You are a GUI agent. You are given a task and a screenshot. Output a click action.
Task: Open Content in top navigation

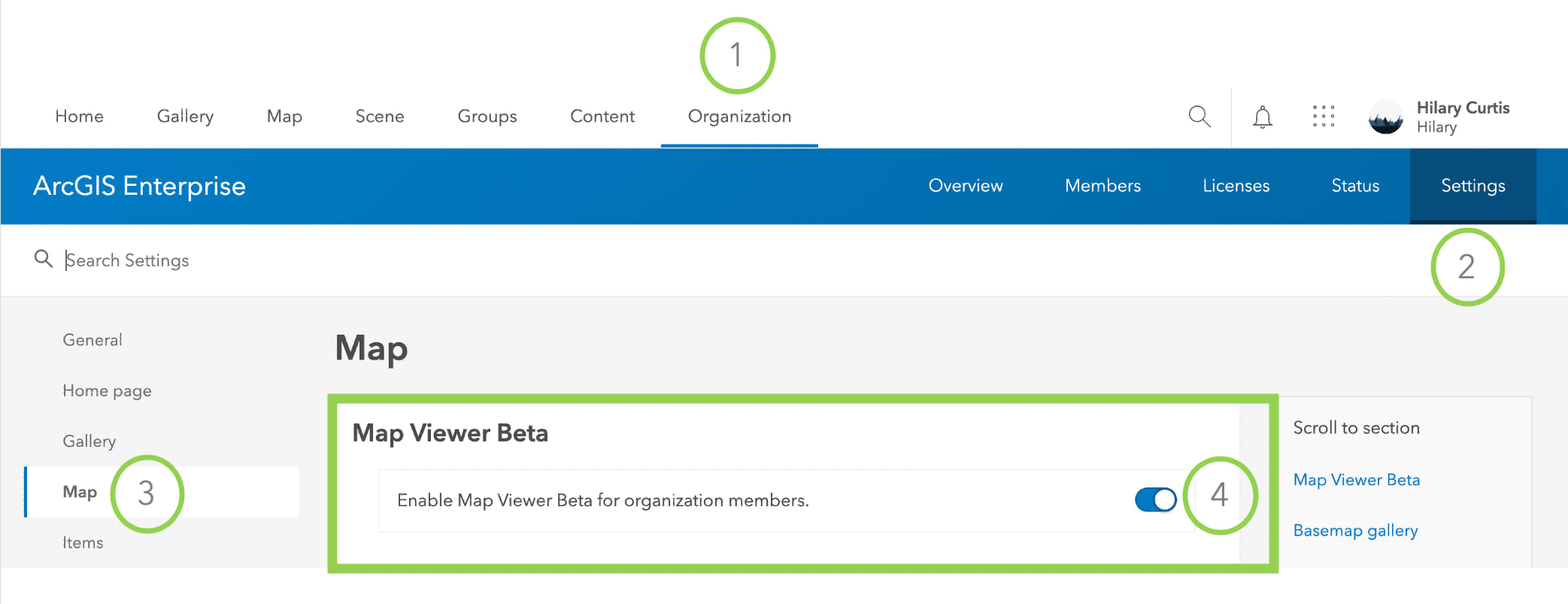pyautogui.click(x=602, y=116)
